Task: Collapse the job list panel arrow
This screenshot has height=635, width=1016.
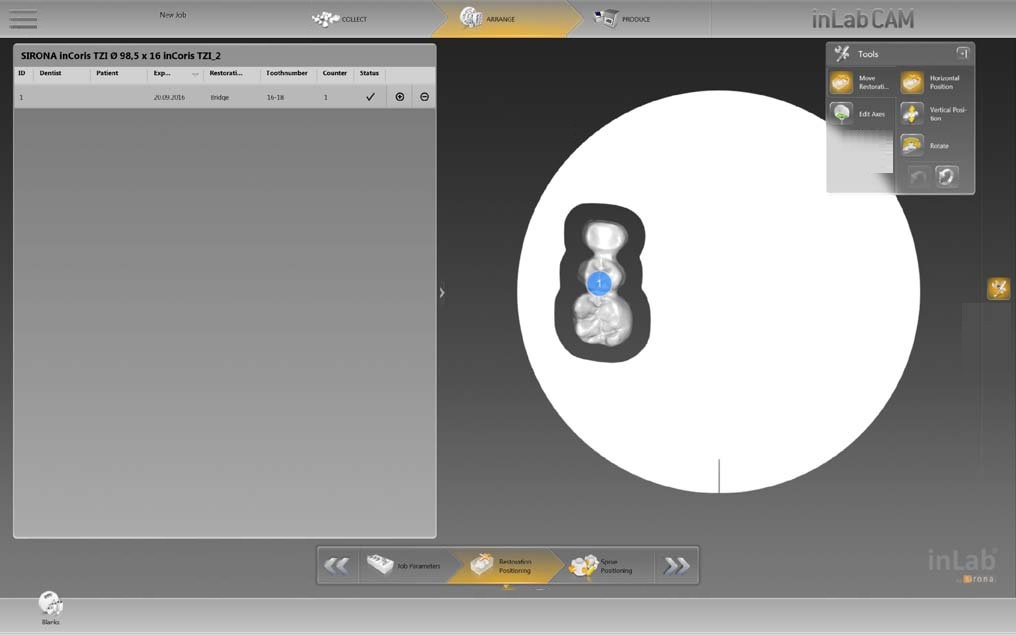Action: (442, 292)
